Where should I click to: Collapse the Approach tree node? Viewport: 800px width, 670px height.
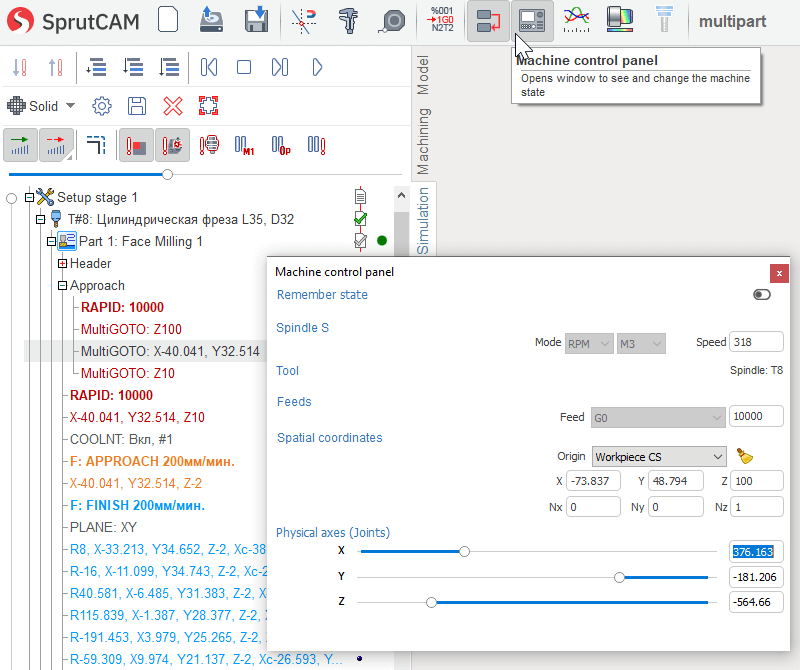(62, 285)
